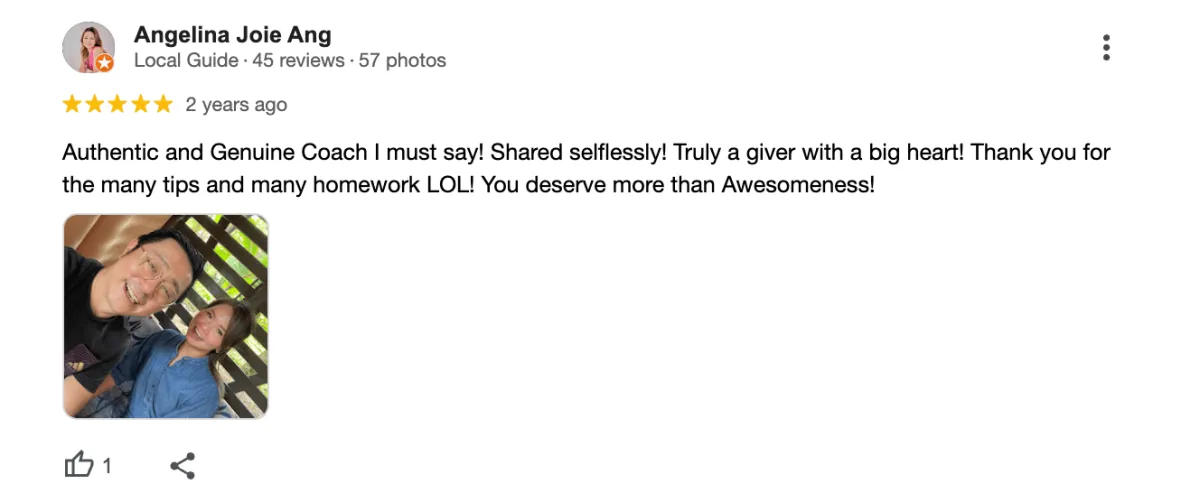Click the 57 photos text

403,61
